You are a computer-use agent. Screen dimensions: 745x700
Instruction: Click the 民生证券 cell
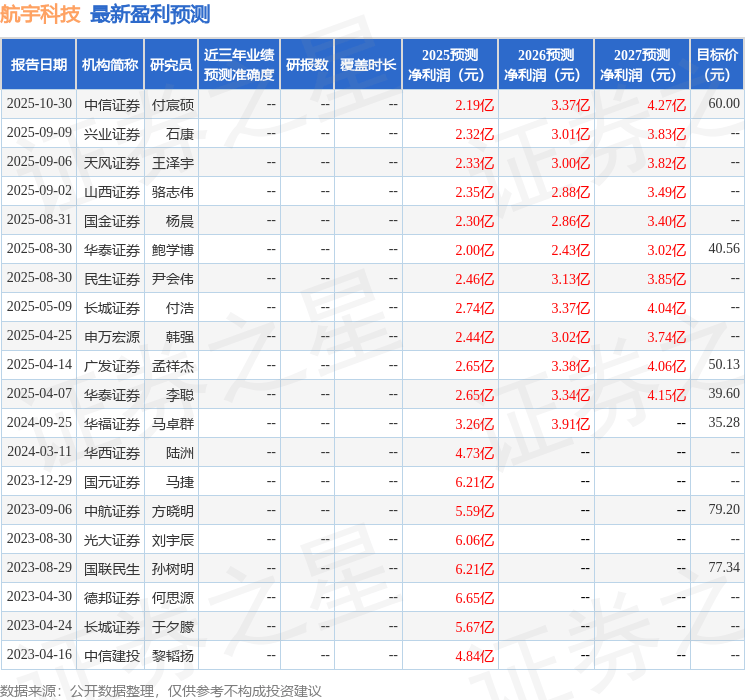[x=112, y=279]
